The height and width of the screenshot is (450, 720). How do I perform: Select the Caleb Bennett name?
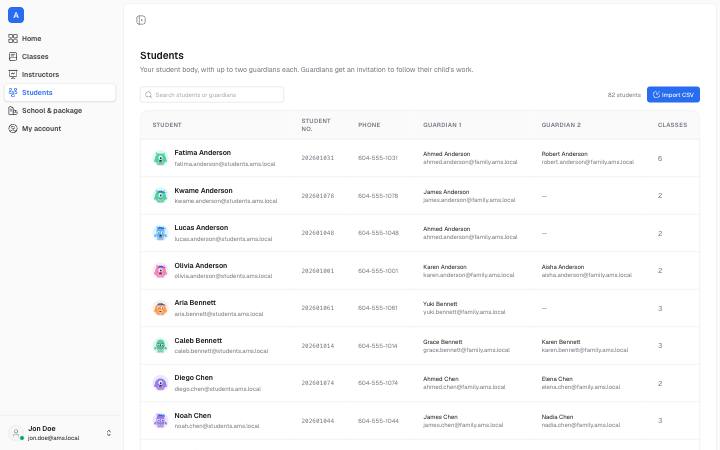198,341
